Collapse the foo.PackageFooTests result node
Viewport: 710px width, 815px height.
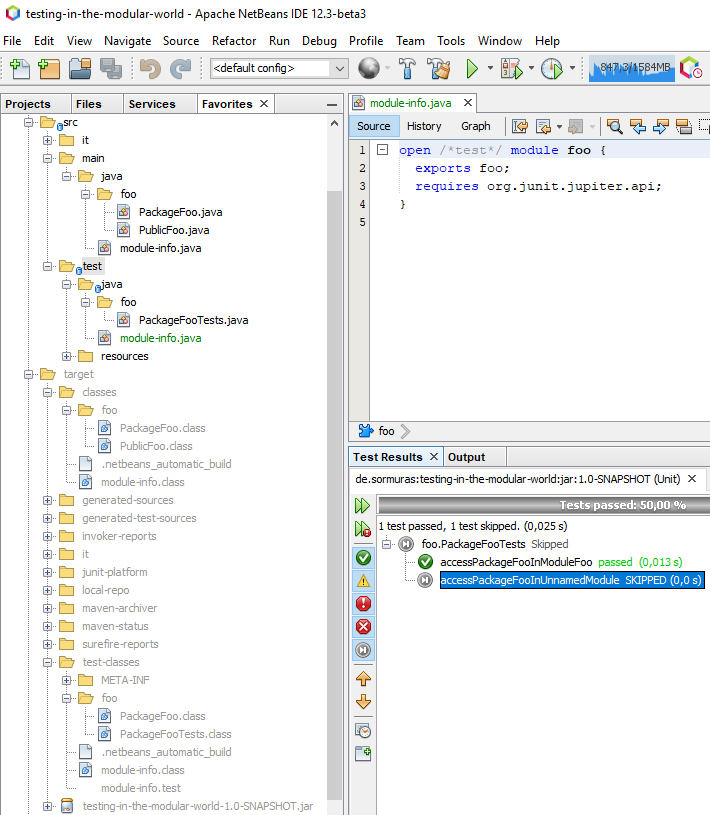click(386, 544)
